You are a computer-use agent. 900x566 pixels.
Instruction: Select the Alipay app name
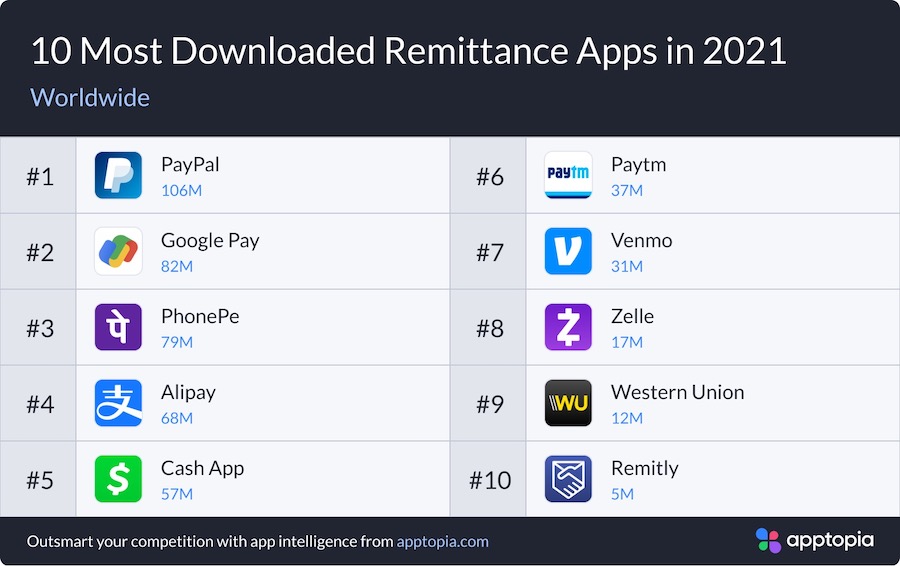tap(188, 393)
